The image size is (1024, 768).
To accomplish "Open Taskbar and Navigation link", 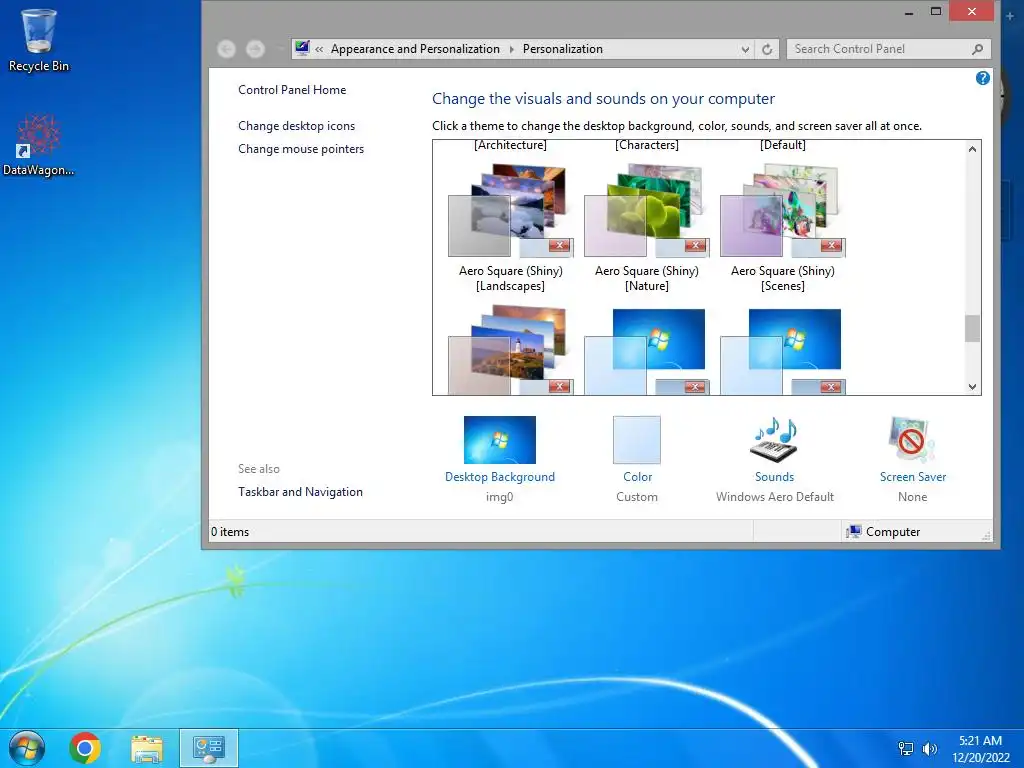I will tap(300, 492).
